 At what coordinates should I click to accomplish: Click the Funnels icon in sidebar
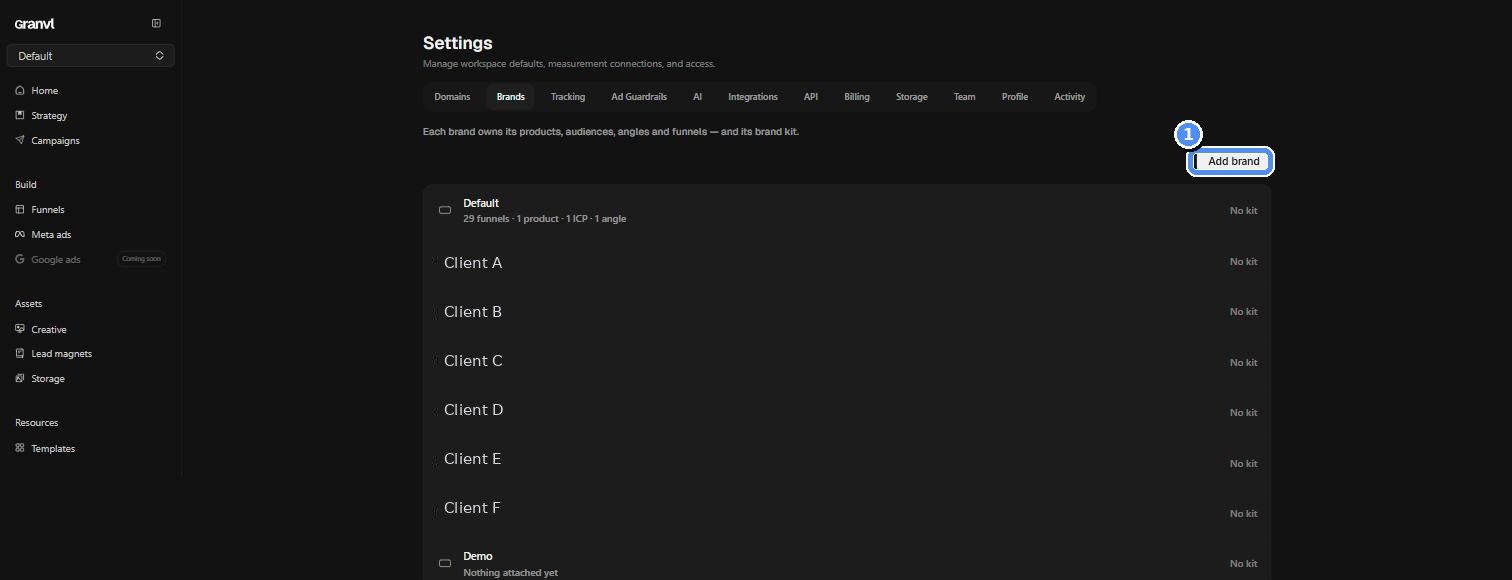20,209
